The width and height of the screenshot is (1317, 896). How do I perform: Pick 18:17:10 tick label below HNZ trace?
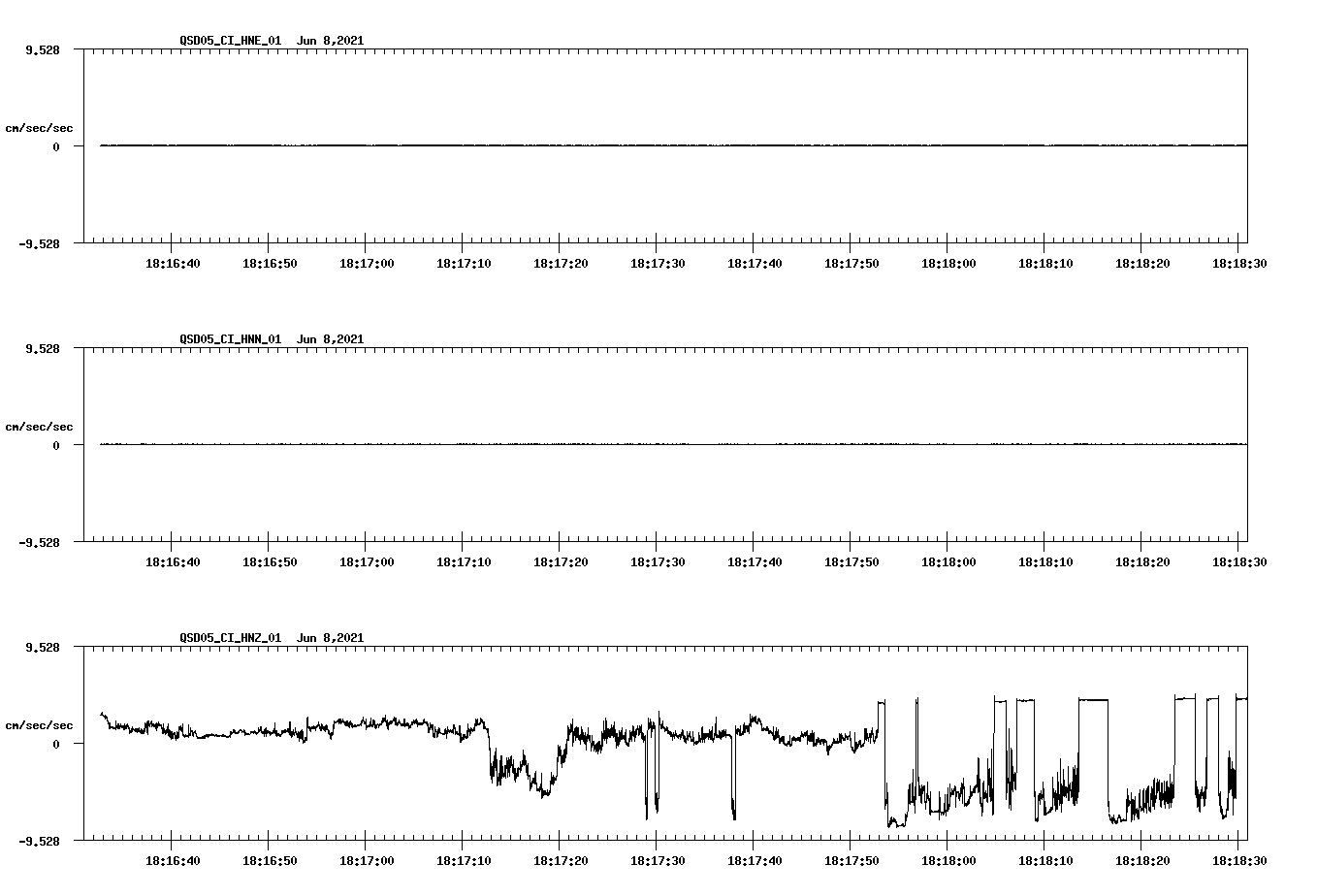[464, 861]
